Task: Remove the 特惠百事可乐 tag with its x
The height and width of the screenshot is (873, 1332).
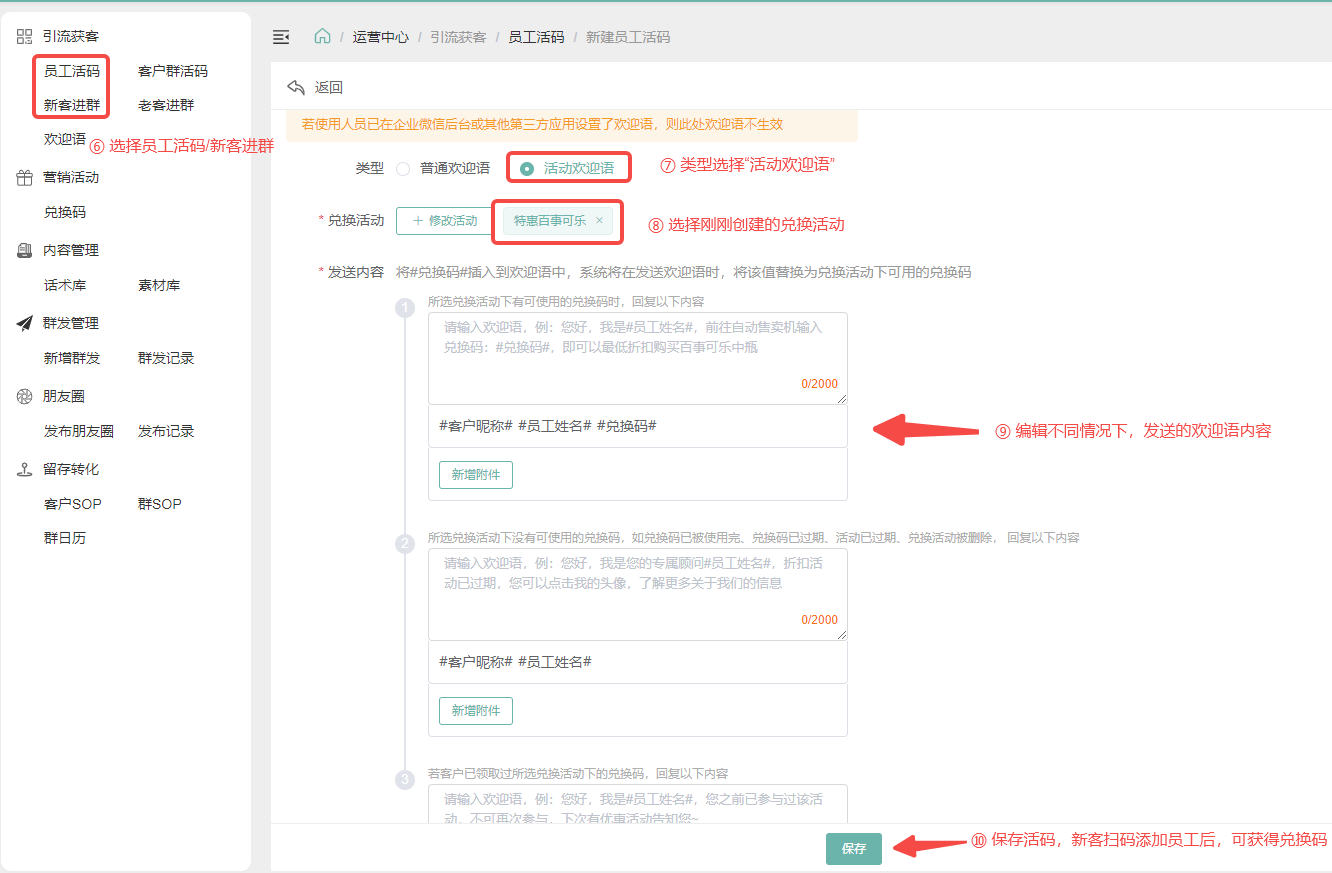Action: tap(599, 221)
